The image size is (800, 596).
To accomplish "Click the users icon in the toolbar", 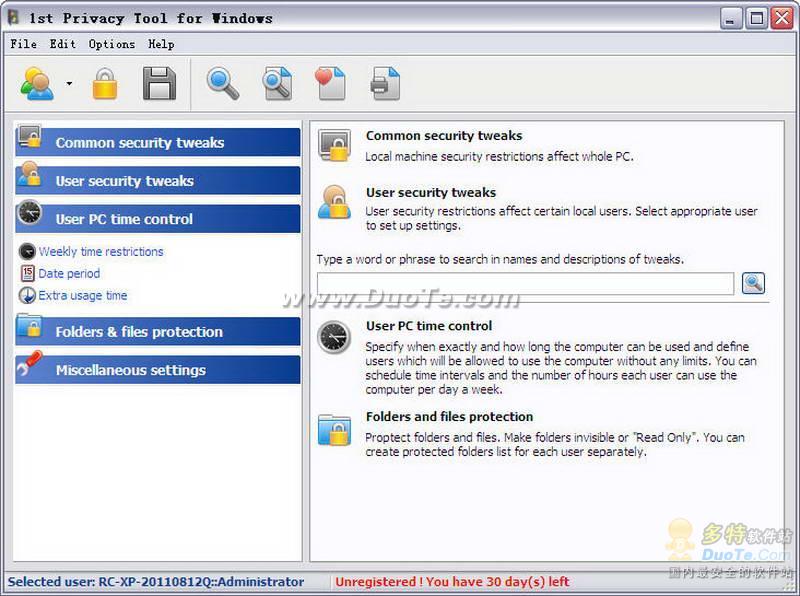I will [x=37, y=84].
